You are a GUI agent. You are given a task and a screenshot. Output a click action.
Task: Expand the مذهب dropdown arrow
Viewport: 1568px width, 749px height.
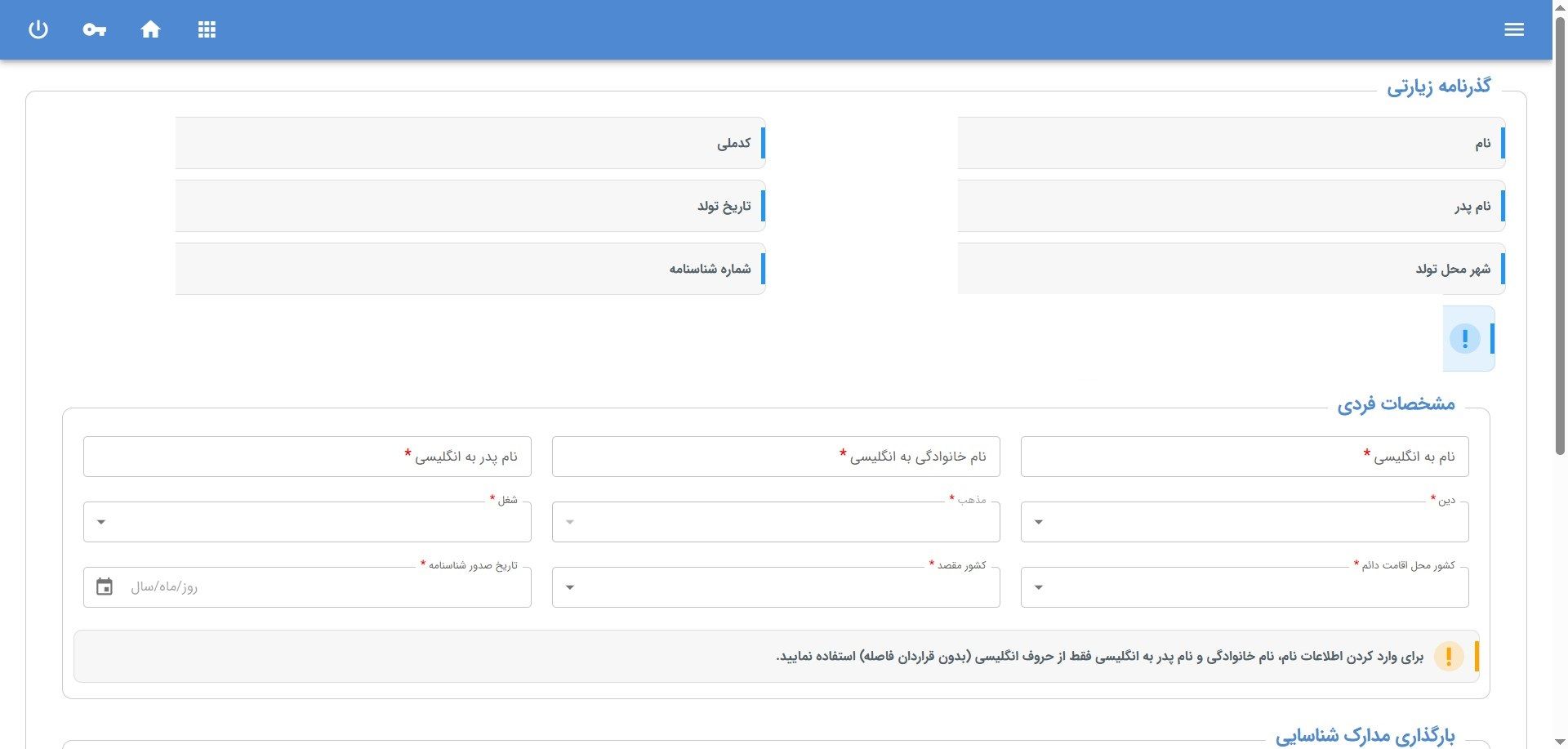pos(570,522)
